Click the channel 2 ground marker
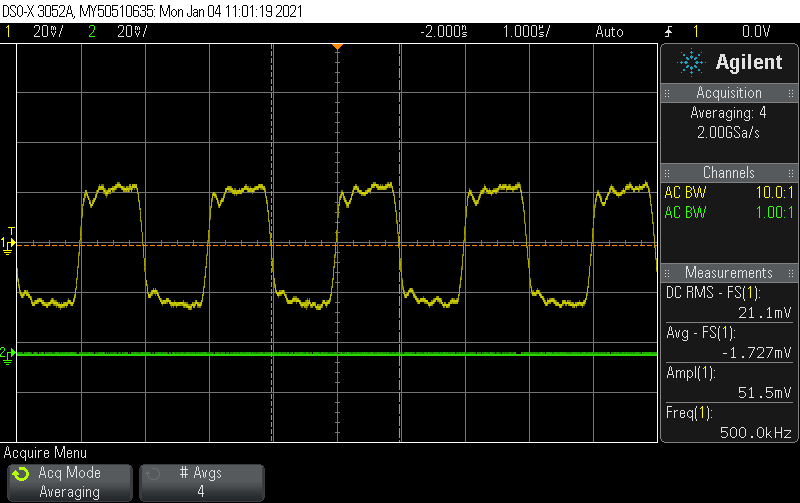The image size is (800, 503). (x=8, y=354)
